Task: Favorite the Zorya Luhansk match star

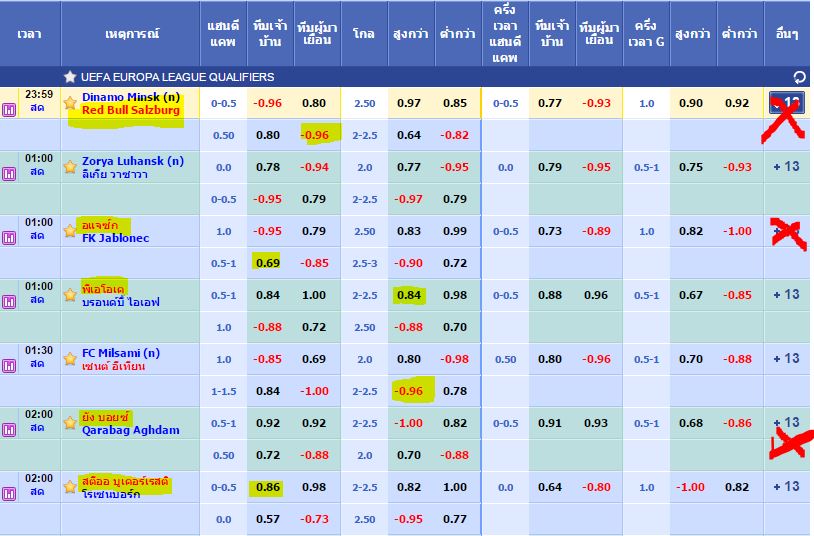Action: click(x=70, y=167)
